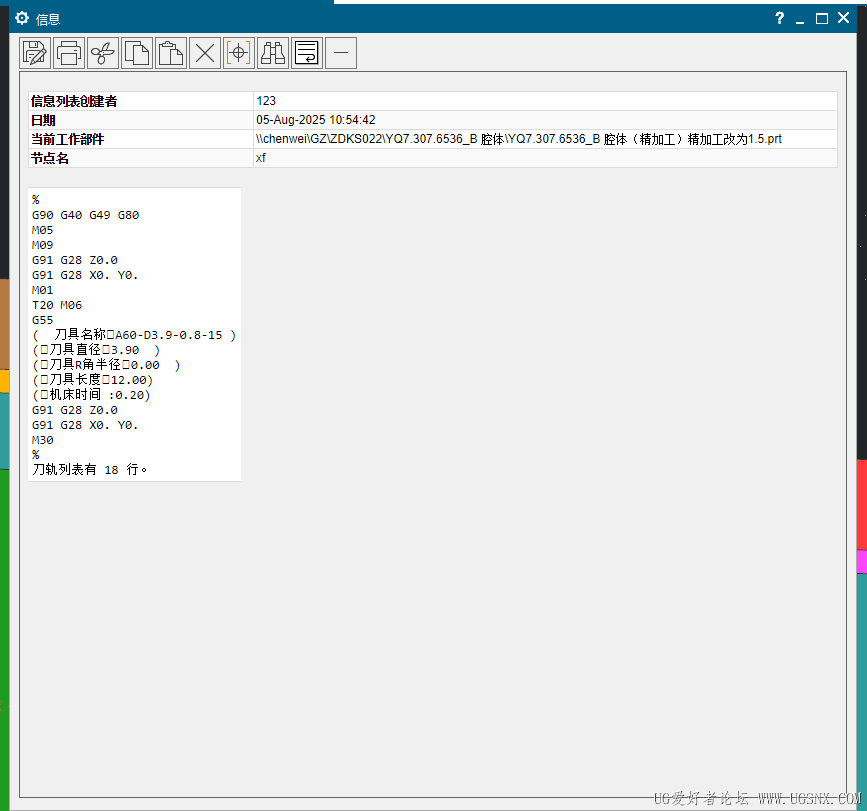Click the Copy icon
This screenshot has height=811, width=867.
tap(137, 53)
